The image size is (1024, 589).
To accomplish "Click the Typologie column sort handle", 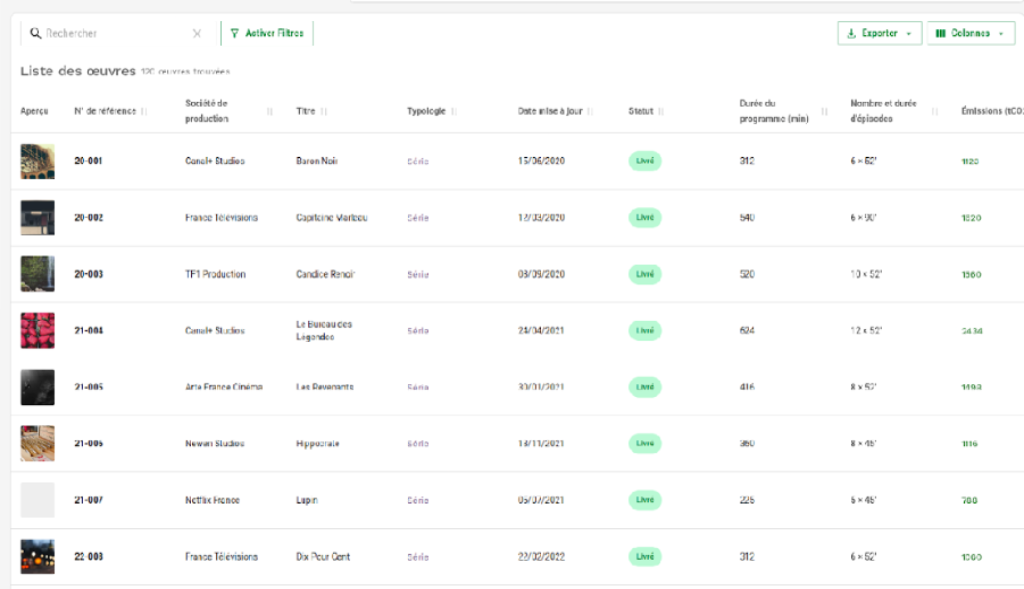I will pyautogui.click(x=454, y=111).
